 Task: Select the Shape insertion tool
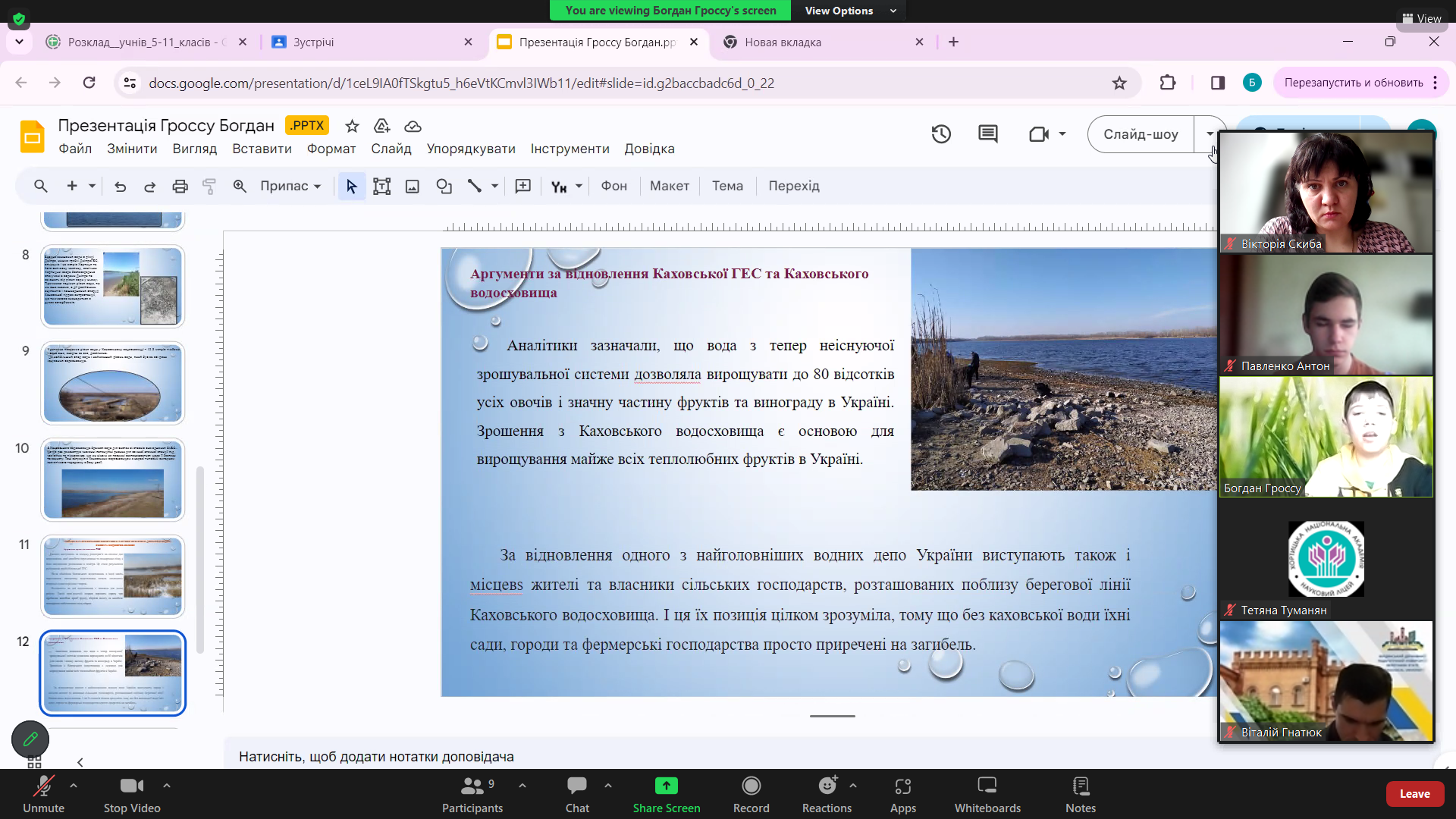click(444, 186)
